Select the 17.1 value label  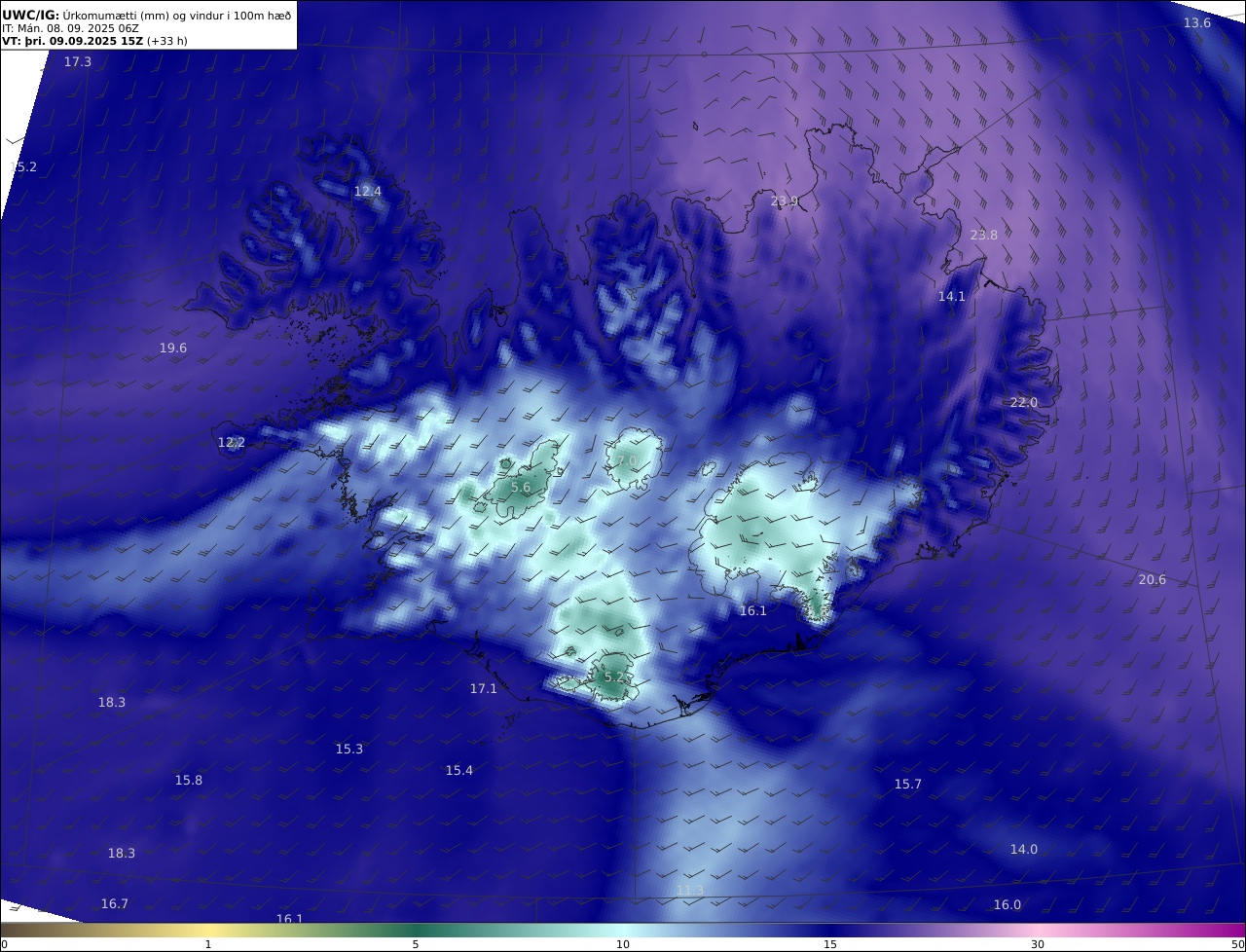pyautogui.click(x=484, y=688)
